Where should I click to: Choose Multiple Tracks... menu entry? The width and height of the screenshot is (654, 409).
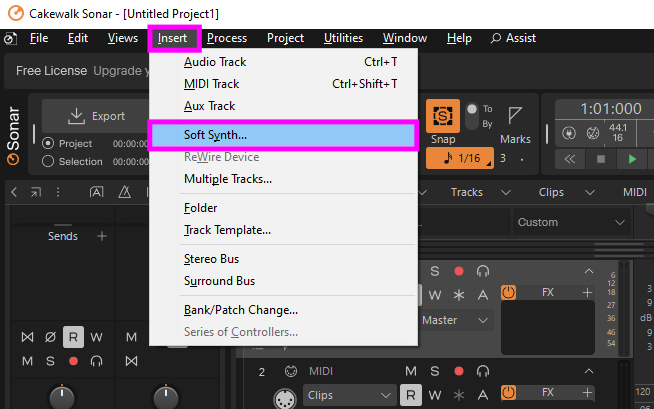click(284, 179)
